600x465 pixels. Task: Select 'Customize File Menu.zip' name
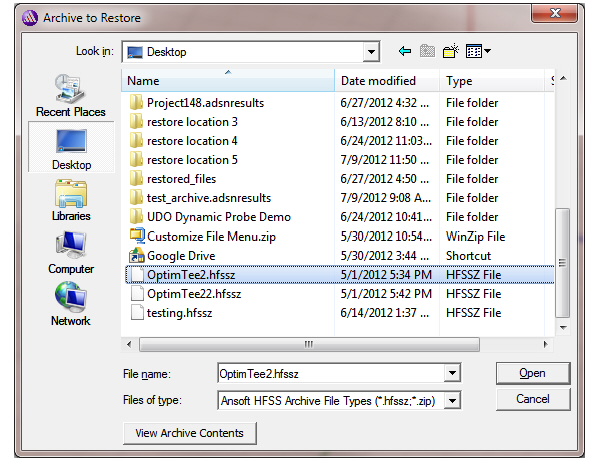(211, 237)
